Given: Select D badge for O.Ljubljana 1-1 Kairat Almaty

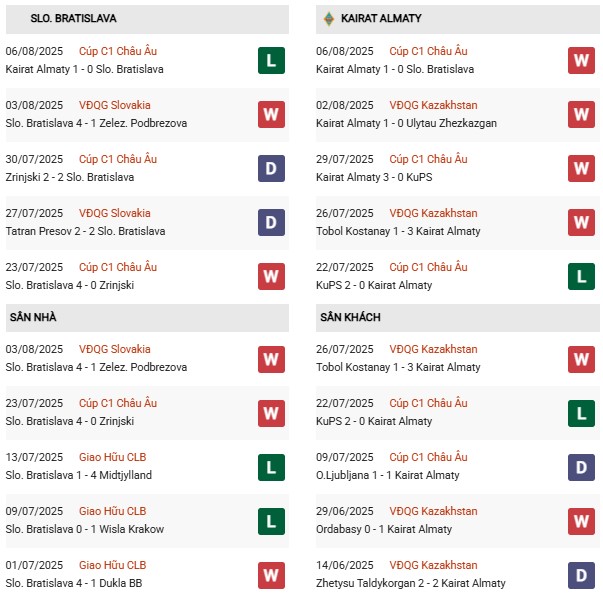Looking at the screenshot, I should 581,466.
